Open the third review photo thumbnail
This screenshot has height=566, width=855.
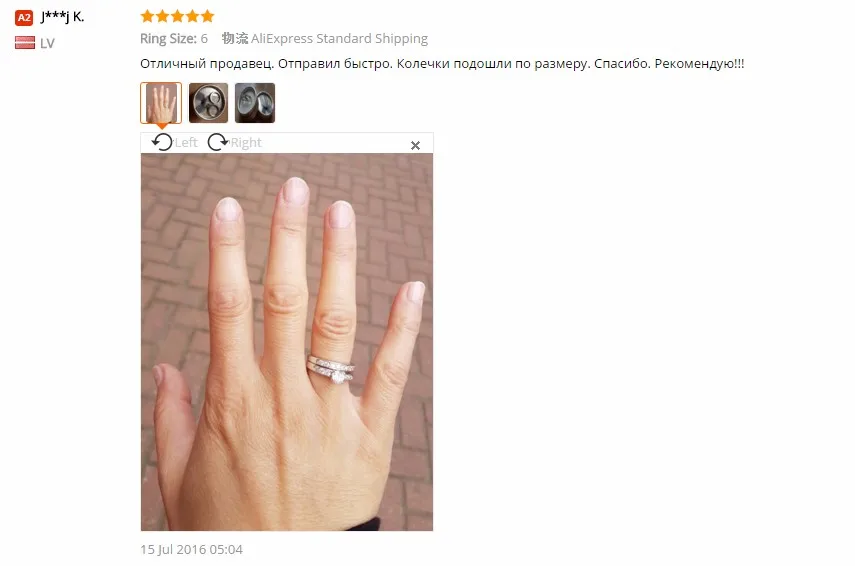(x=255, y=103)
